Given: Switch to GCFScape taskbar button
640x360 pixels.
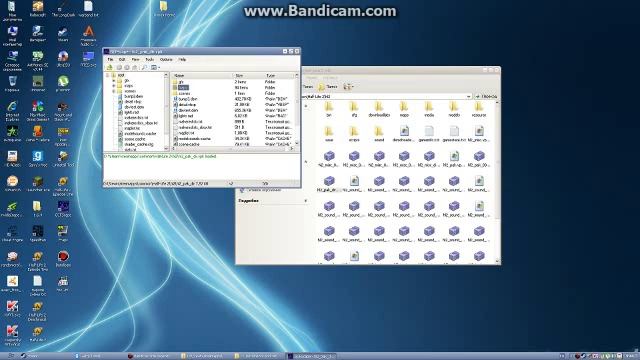Looking at the screenshot, I should [x=311, y=356].
